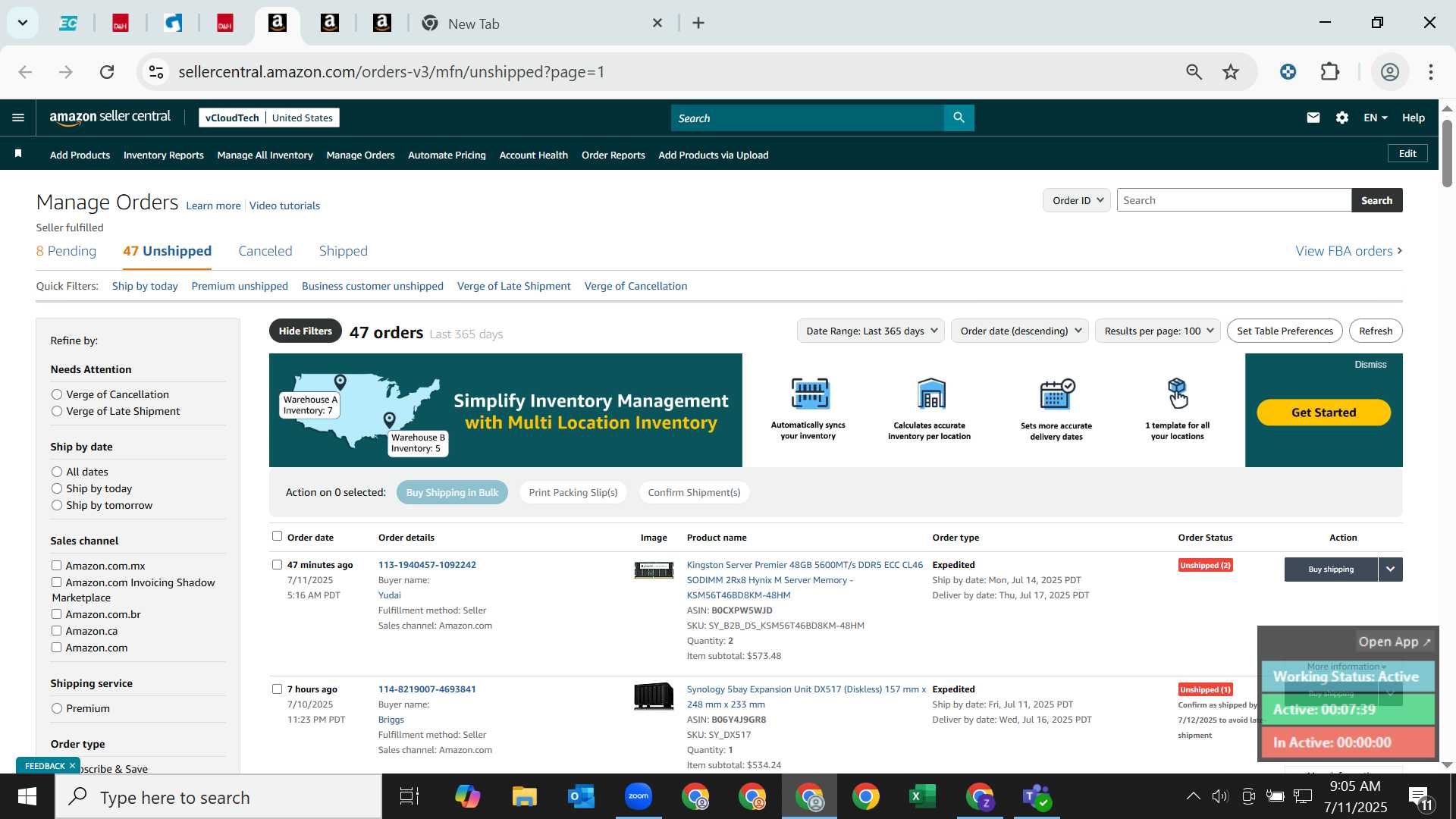Open Zoom from the taskbar
Screen dimensions: 1456x819
click(639, 796)
